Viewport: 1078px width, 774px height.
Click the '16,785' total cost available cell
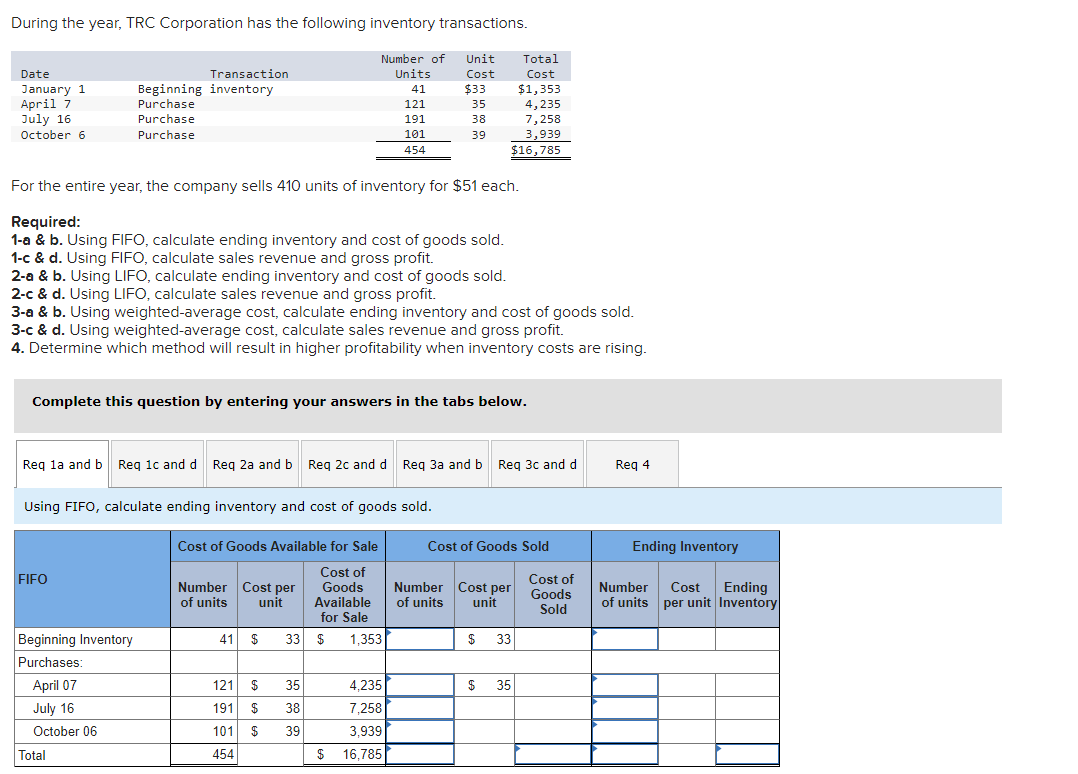345,755
